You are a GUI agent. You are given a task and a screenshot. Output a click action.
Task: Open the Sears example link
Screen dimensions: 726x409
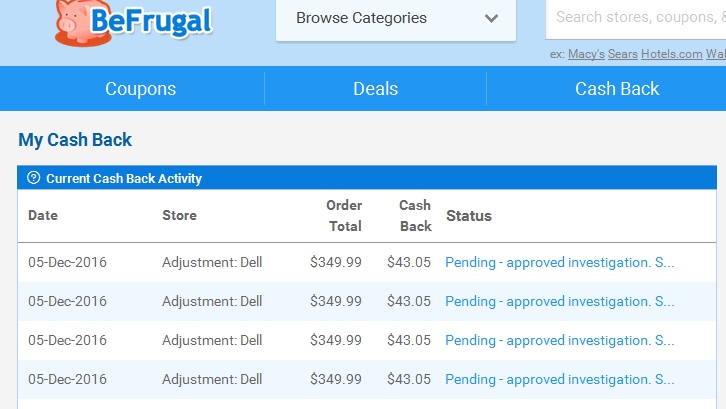623,54
